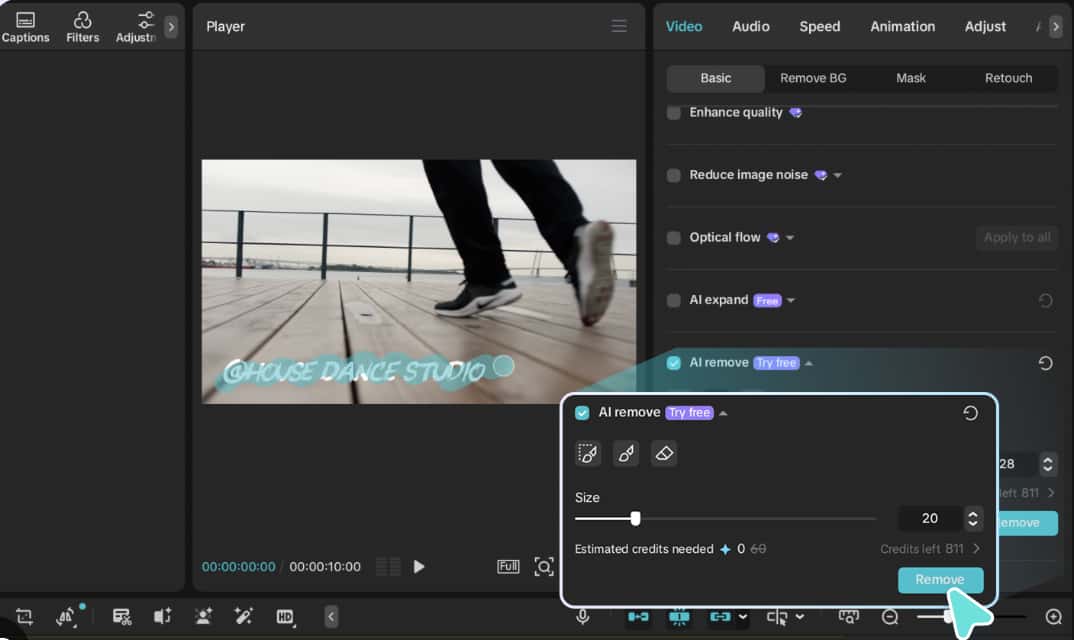Image resolution: width=1074 pixels, height=640 pixels.
Task: Select the plain brush tool
Action: point(626,454)
